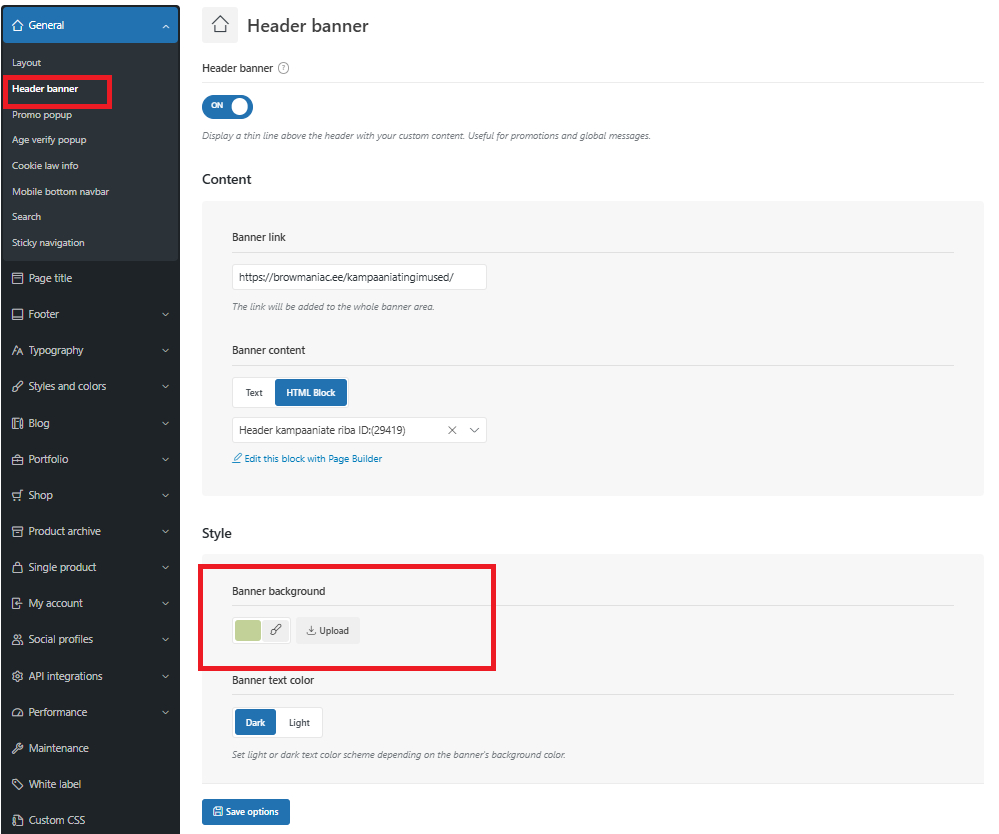Screen dimensions: 999x834
Task: Expand Styles and colors chevron
Action: (x=166, y=387)
